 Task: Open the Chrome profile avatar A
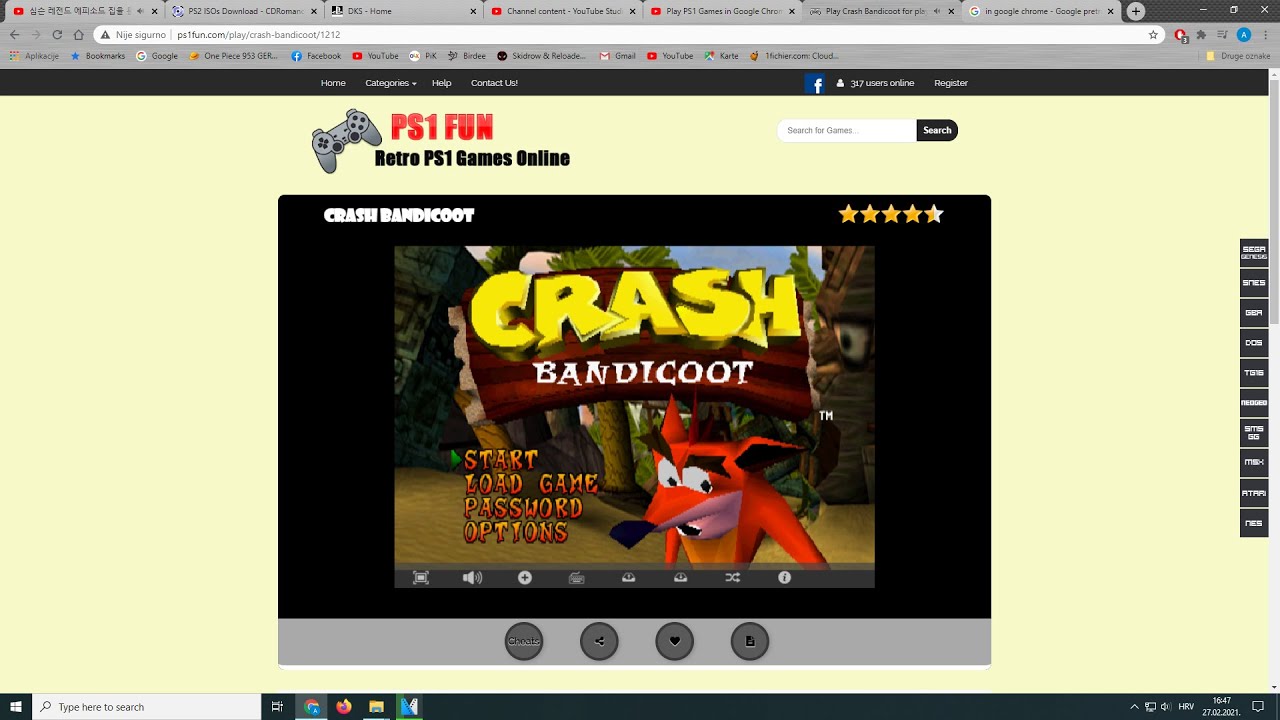point(1244,34)
